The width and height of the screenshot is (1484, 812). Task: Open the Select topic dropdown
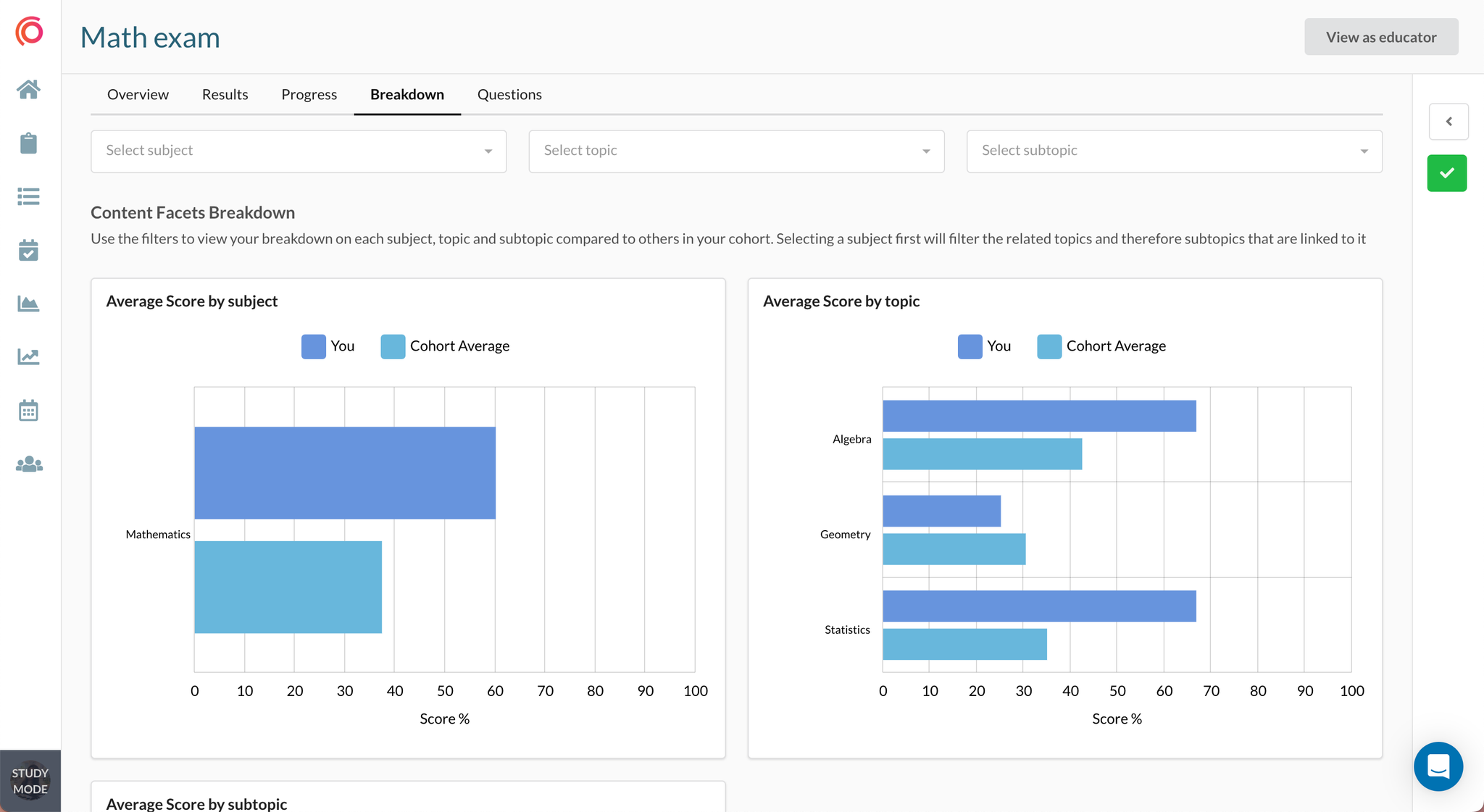coord(736,151)
